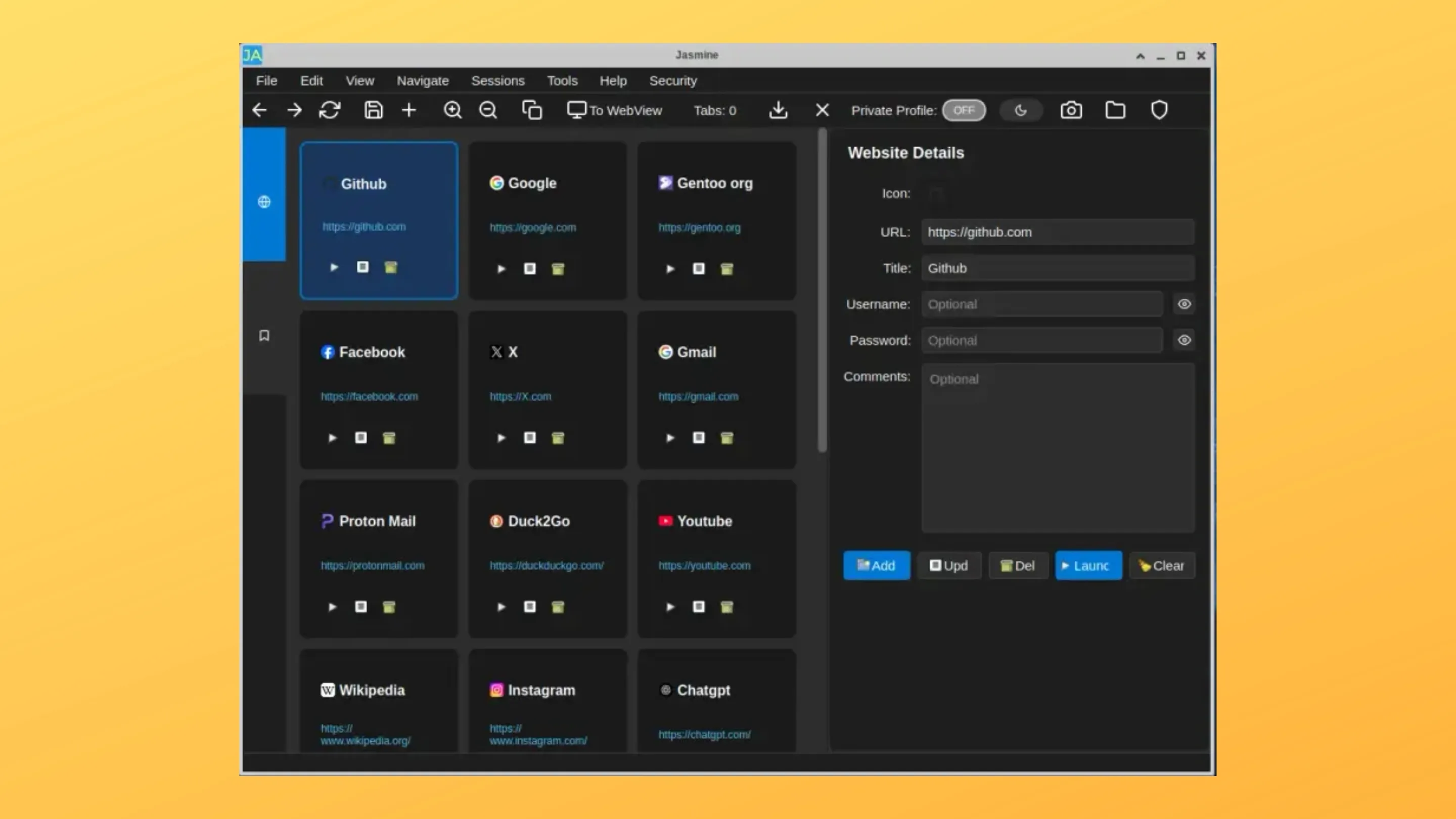Image resolution: width=1456 pixels, height=819 pixels.
Task: Delete Github card with trash icon
Action: coord(391,267)
